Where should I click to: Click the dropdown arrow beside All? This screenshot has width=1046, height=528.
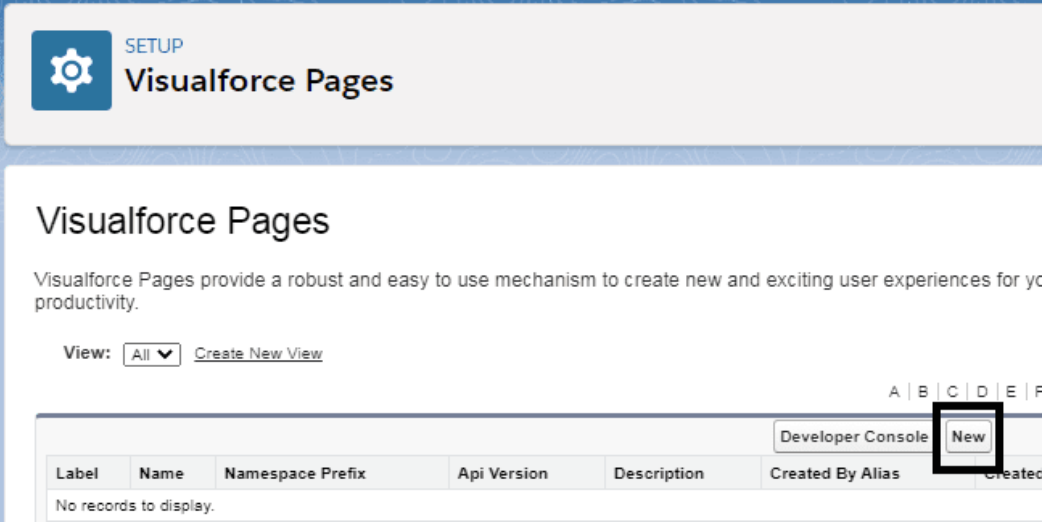click(165, 354)
